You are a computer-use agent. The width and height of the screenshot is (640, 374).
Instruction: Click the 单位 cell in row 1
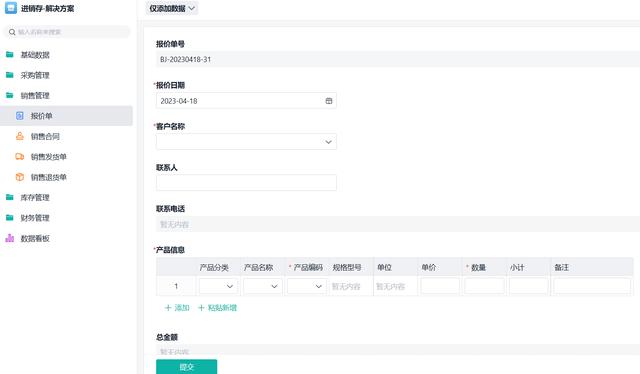(x=395, y=286)
